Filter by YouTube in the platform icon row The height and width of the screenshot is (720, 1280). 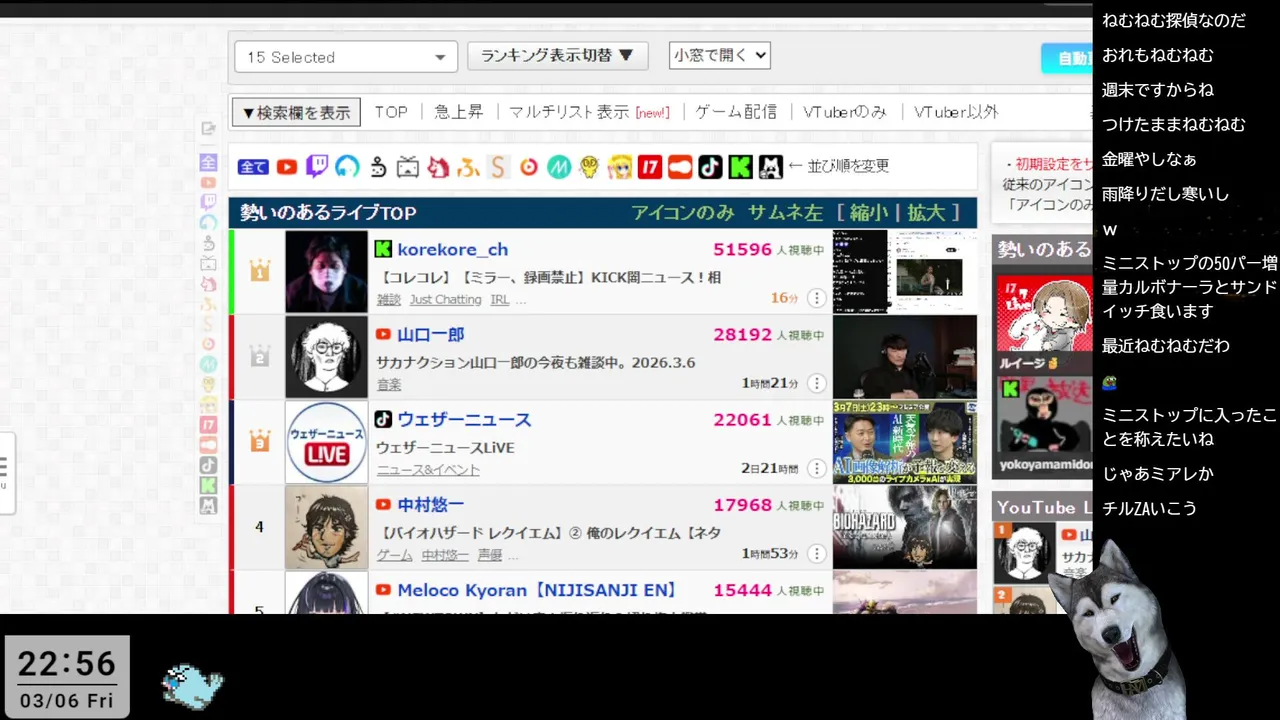[287, 167]
